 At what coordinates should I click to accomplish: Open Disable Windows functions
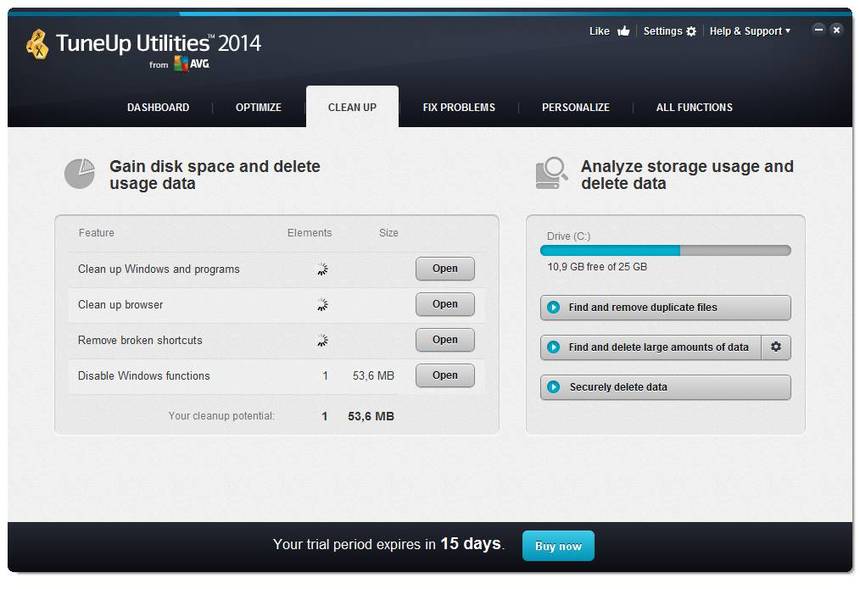(x=445, y=376)
